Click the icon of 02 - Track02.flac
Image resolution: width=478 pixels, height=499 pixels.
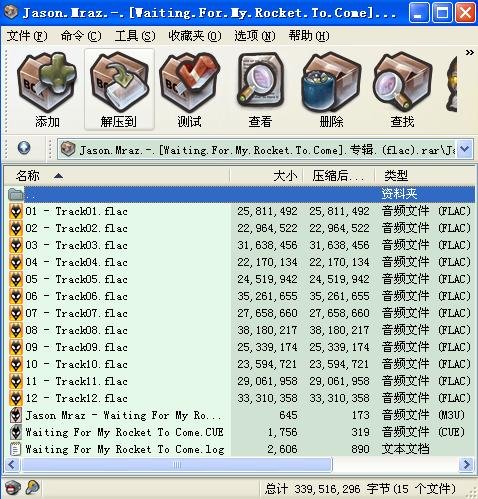16,228
